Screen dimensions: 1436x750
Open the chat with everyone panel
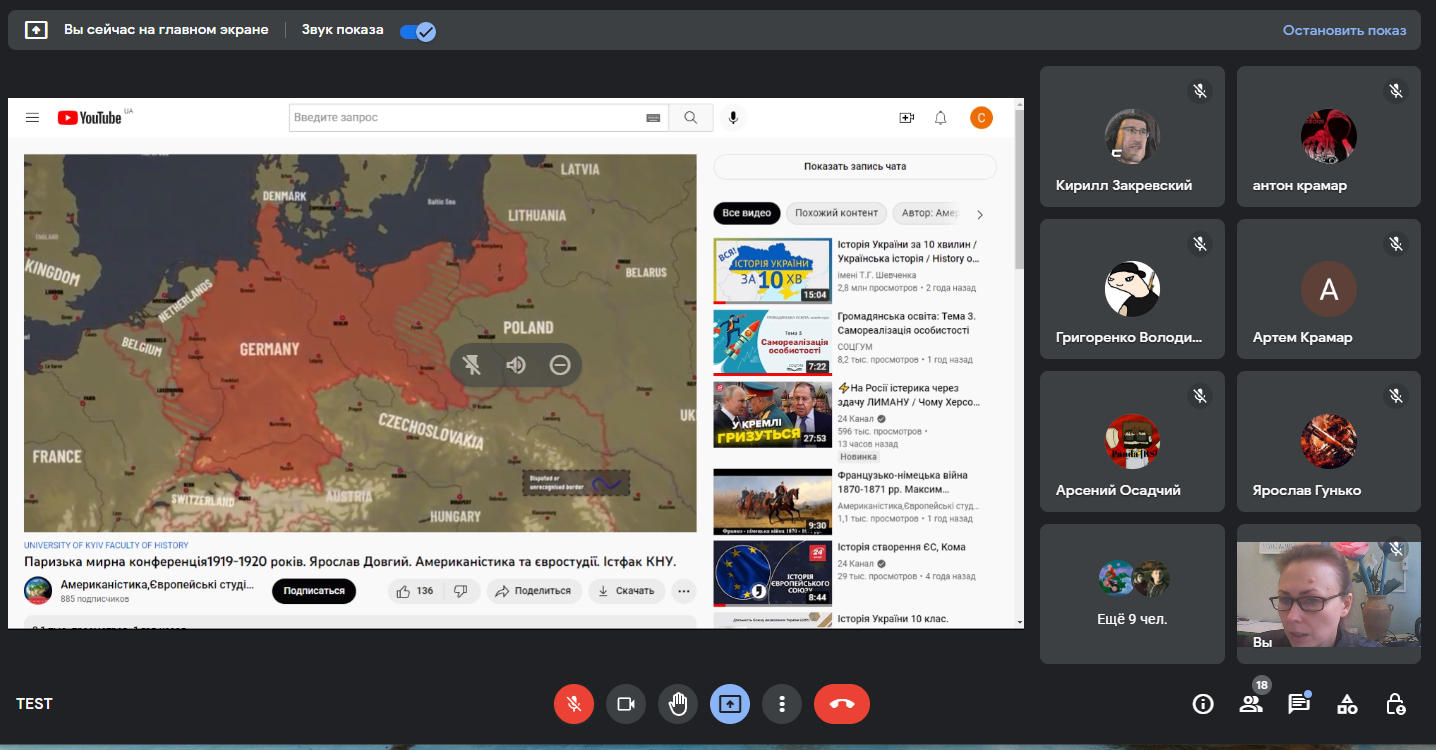point(1299,704)
